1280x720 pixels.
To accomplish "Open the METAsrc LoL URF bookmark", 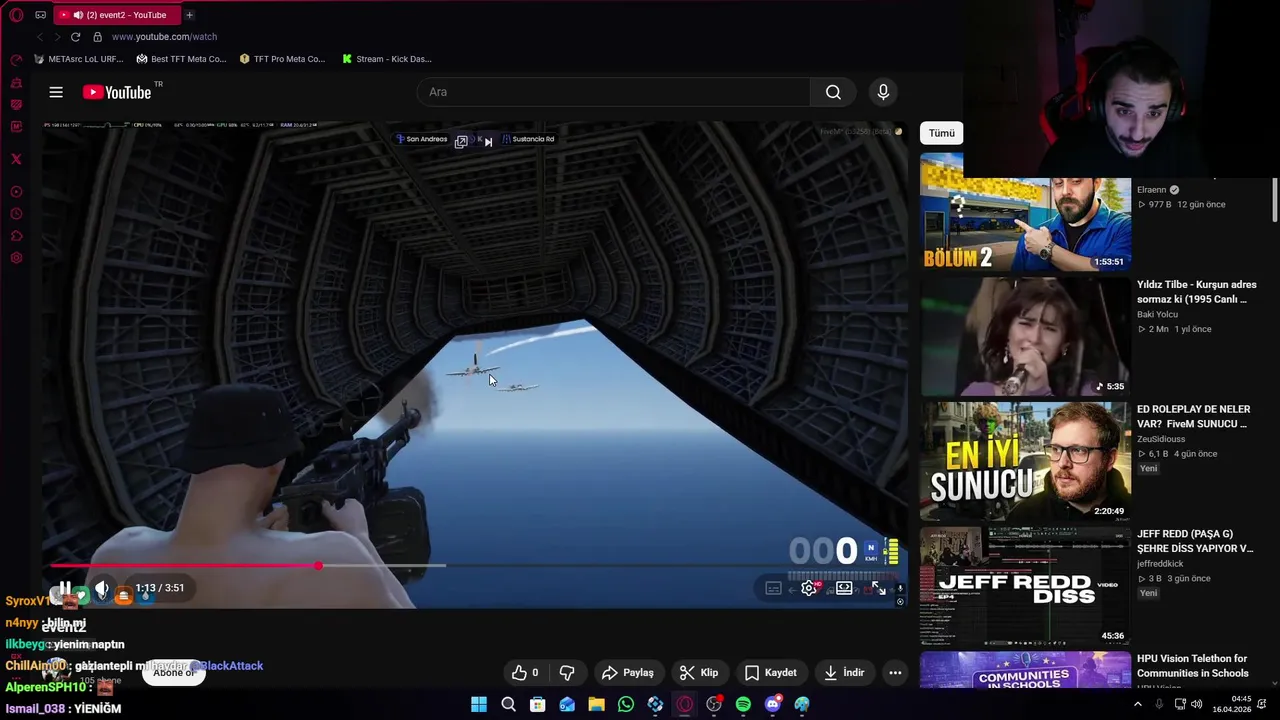I will point(79,59).
